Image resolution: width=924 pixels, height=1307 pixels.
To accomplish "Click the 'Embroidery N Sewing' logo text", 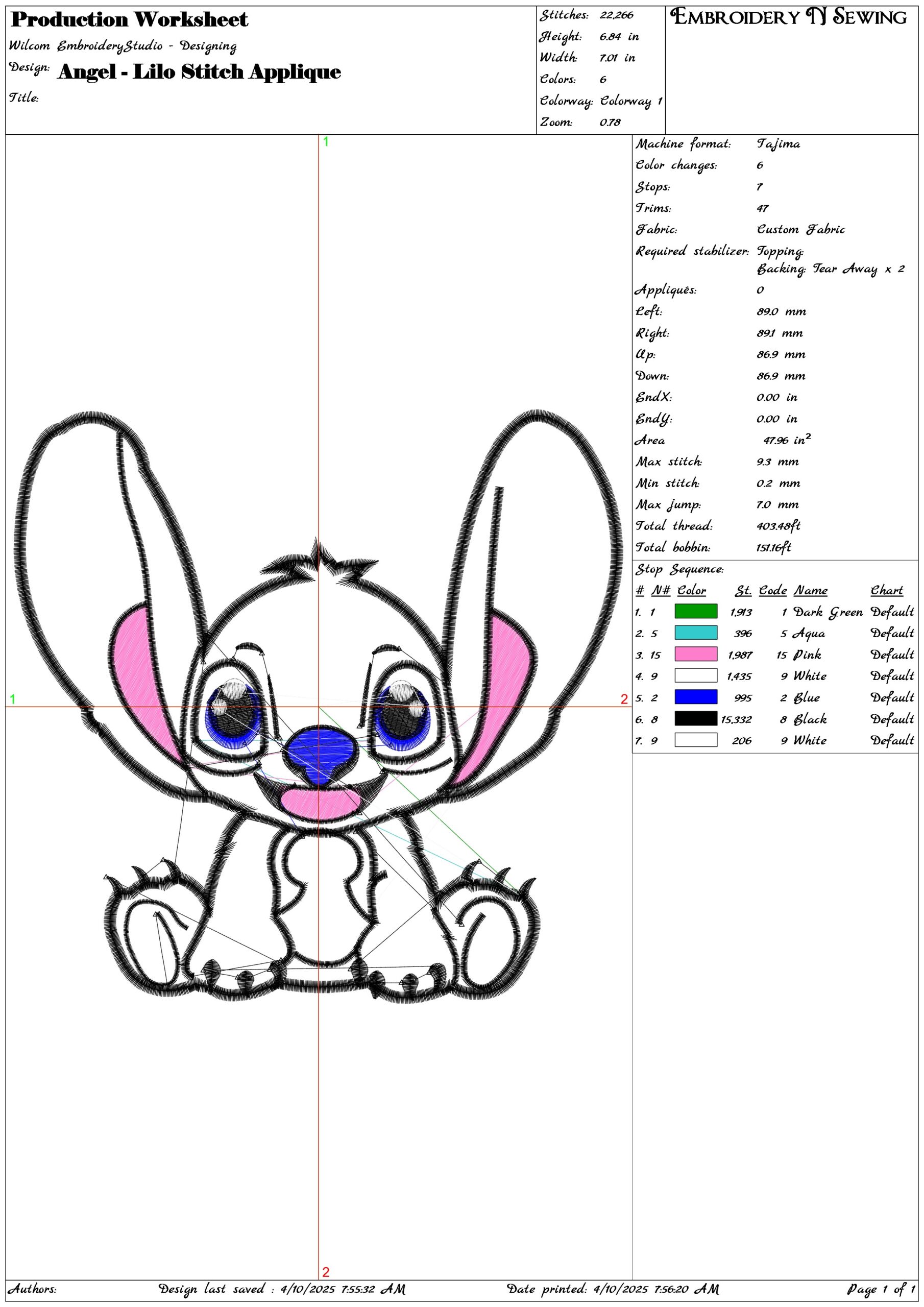I will click(x=789, y=17).
